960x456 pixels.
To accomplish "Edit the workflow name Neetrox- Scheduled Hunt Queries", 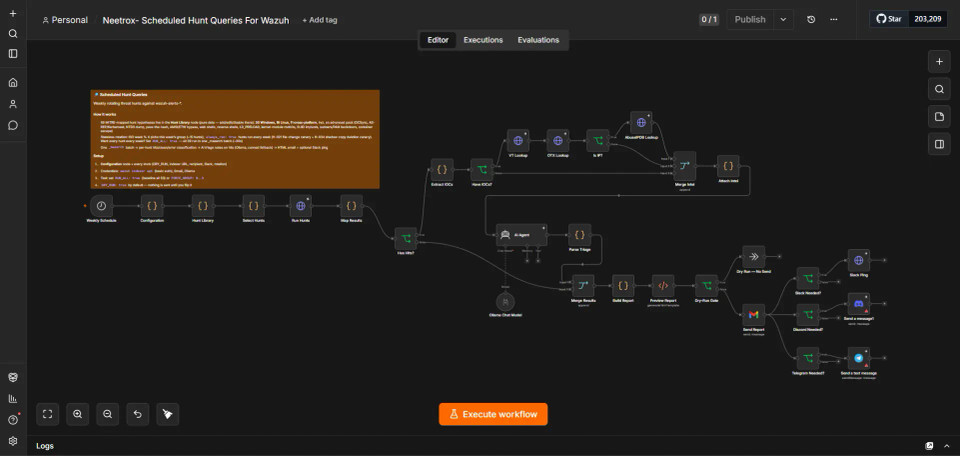I will click(x=196, y=20).
